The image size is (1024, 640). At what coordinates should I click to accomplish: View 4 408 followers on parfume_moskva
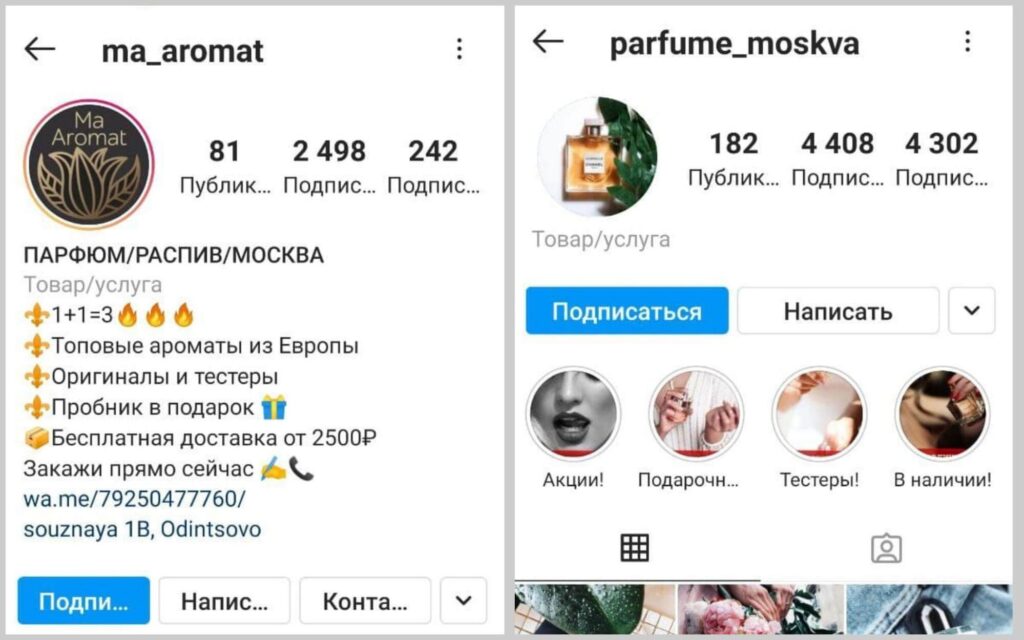tap(837, 159)
